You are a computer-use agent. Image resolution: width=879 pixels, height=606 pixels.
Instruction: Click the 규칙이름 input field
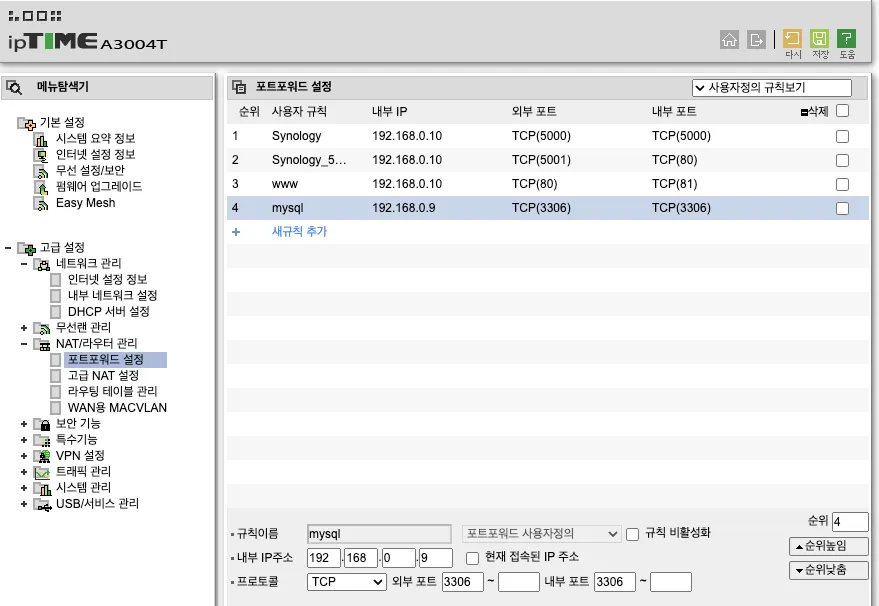365,534
